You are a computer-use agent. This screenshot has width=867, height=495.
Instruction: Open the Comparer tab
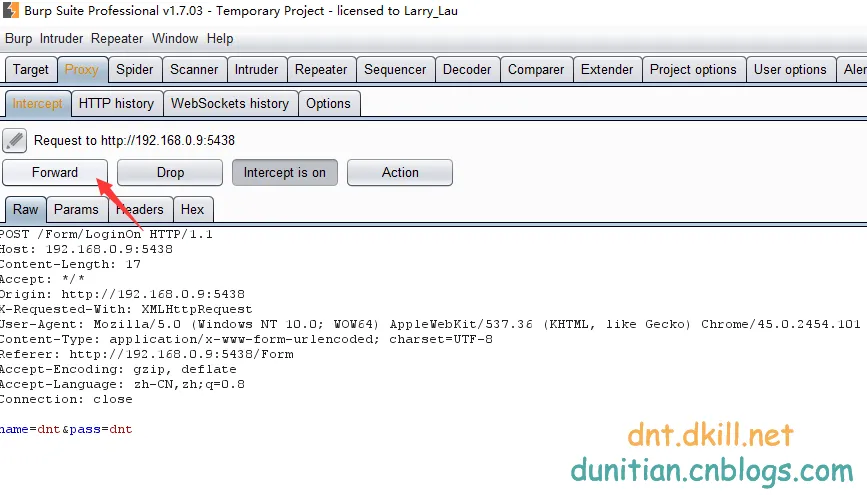(536, 70)
